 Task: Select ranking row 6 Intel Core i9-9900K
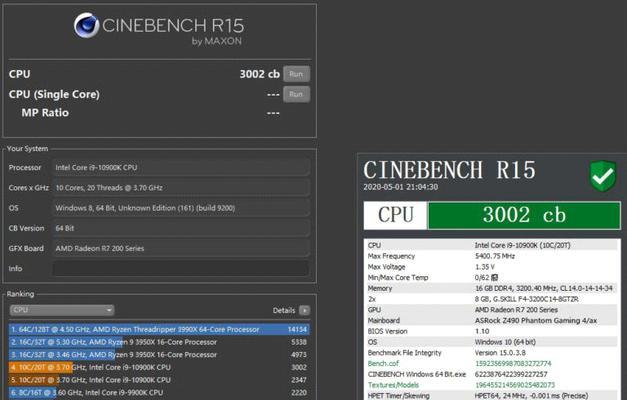point(159,392)
